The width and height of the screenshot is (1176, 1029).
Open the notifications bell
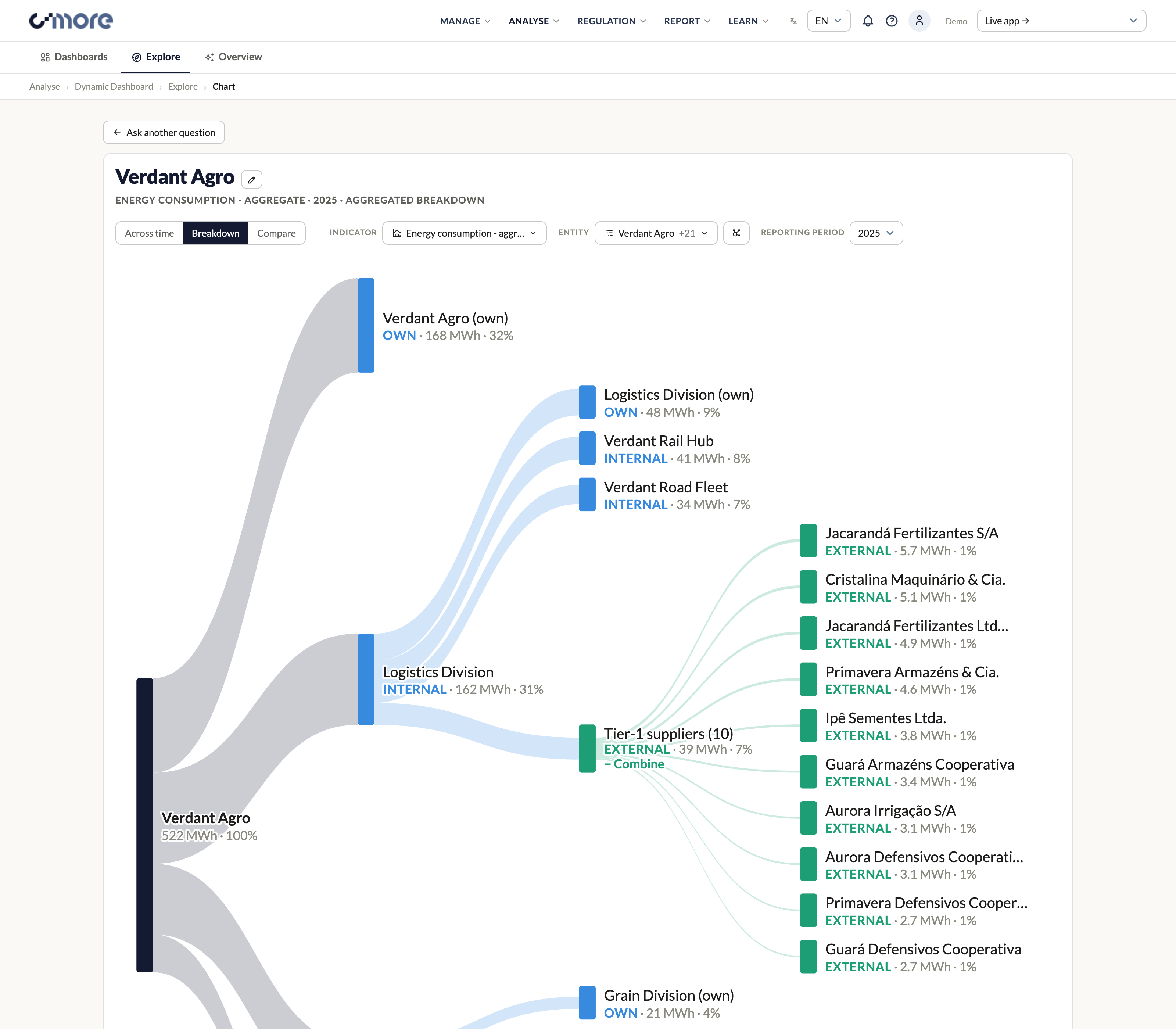(868, 21)
